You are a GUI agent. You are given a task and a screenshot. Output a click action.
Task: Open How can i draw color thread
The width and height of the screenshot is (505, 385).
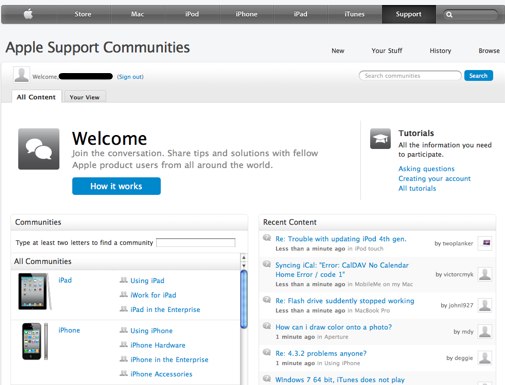(333, 327)
